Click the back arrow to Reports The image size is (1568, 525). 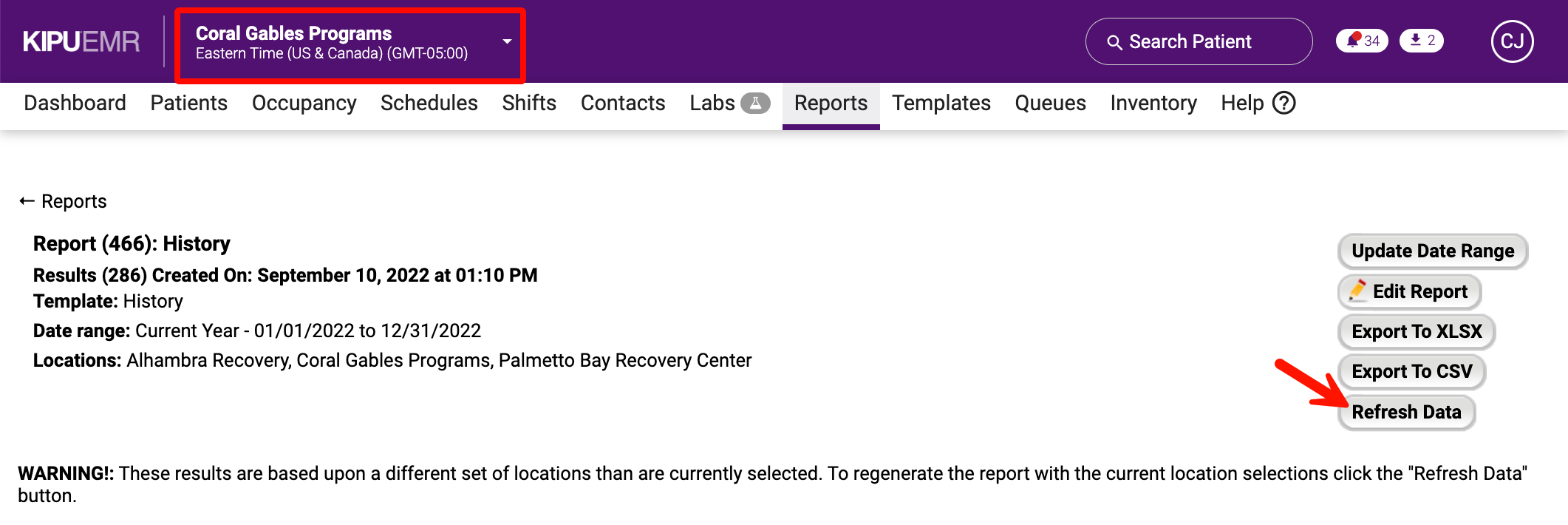(27, 201)
